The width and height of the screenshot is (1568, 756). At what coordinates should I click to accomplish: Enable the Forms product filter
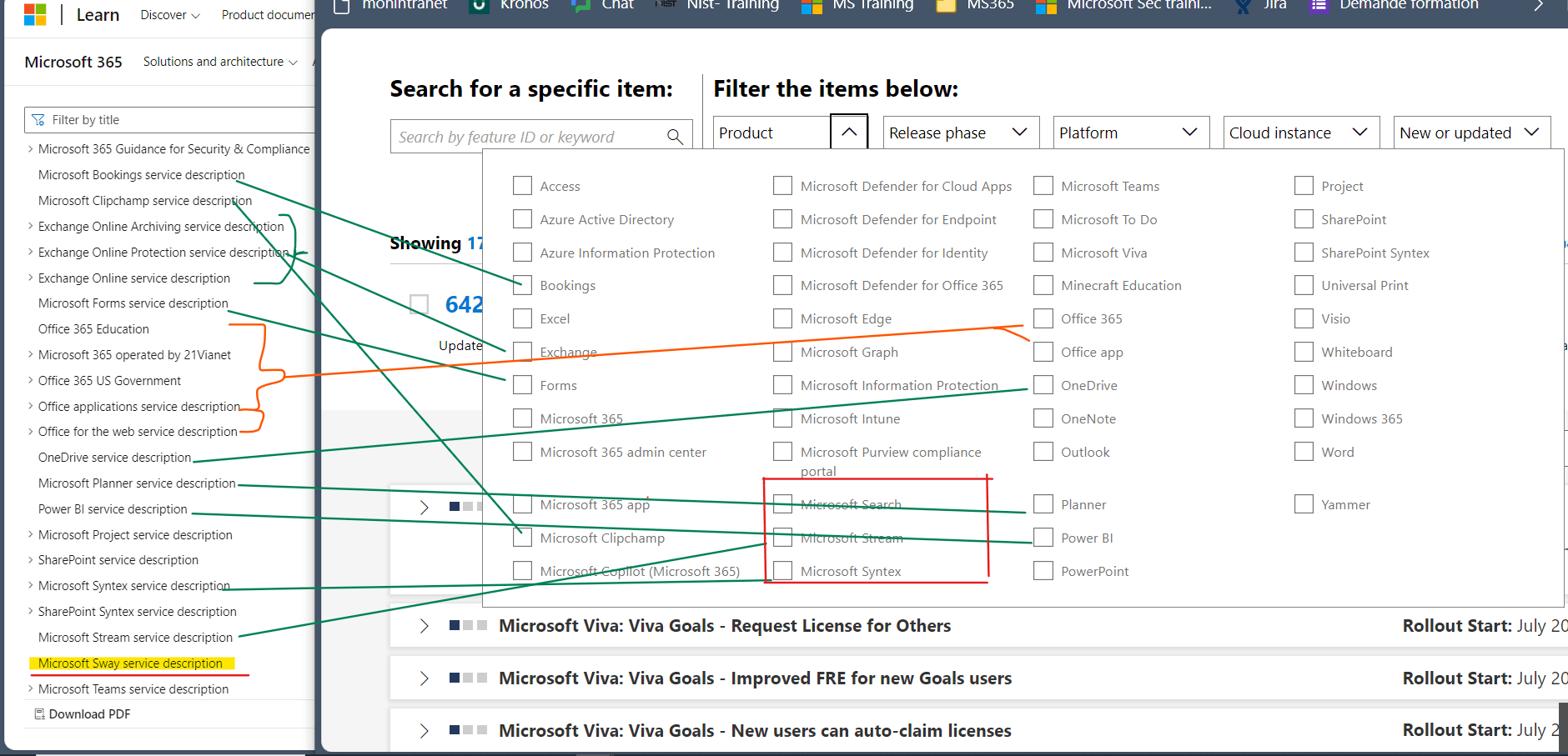(522, 385)
